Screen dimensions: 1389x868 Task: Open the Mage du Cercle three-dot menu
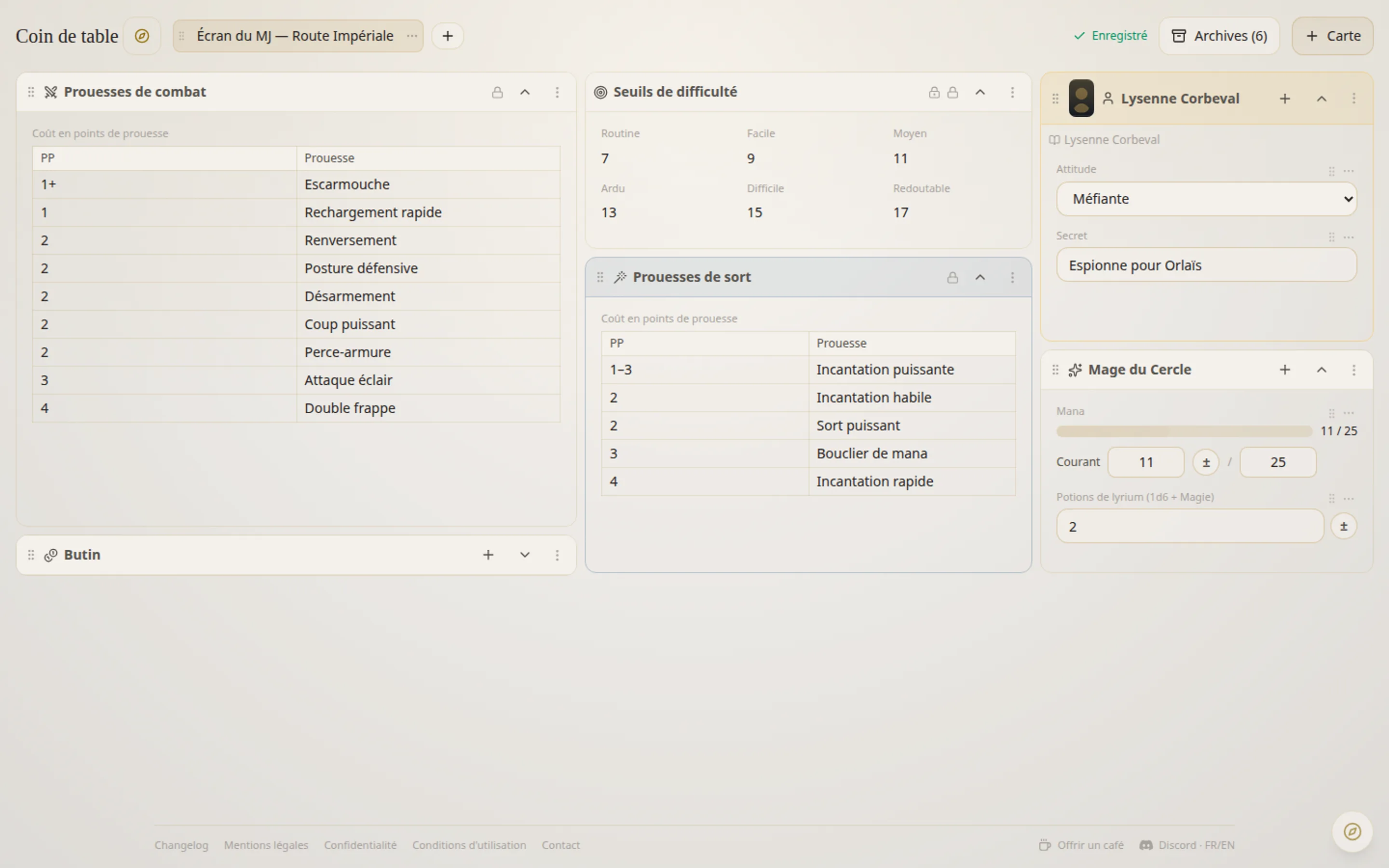click(1353, 370)
